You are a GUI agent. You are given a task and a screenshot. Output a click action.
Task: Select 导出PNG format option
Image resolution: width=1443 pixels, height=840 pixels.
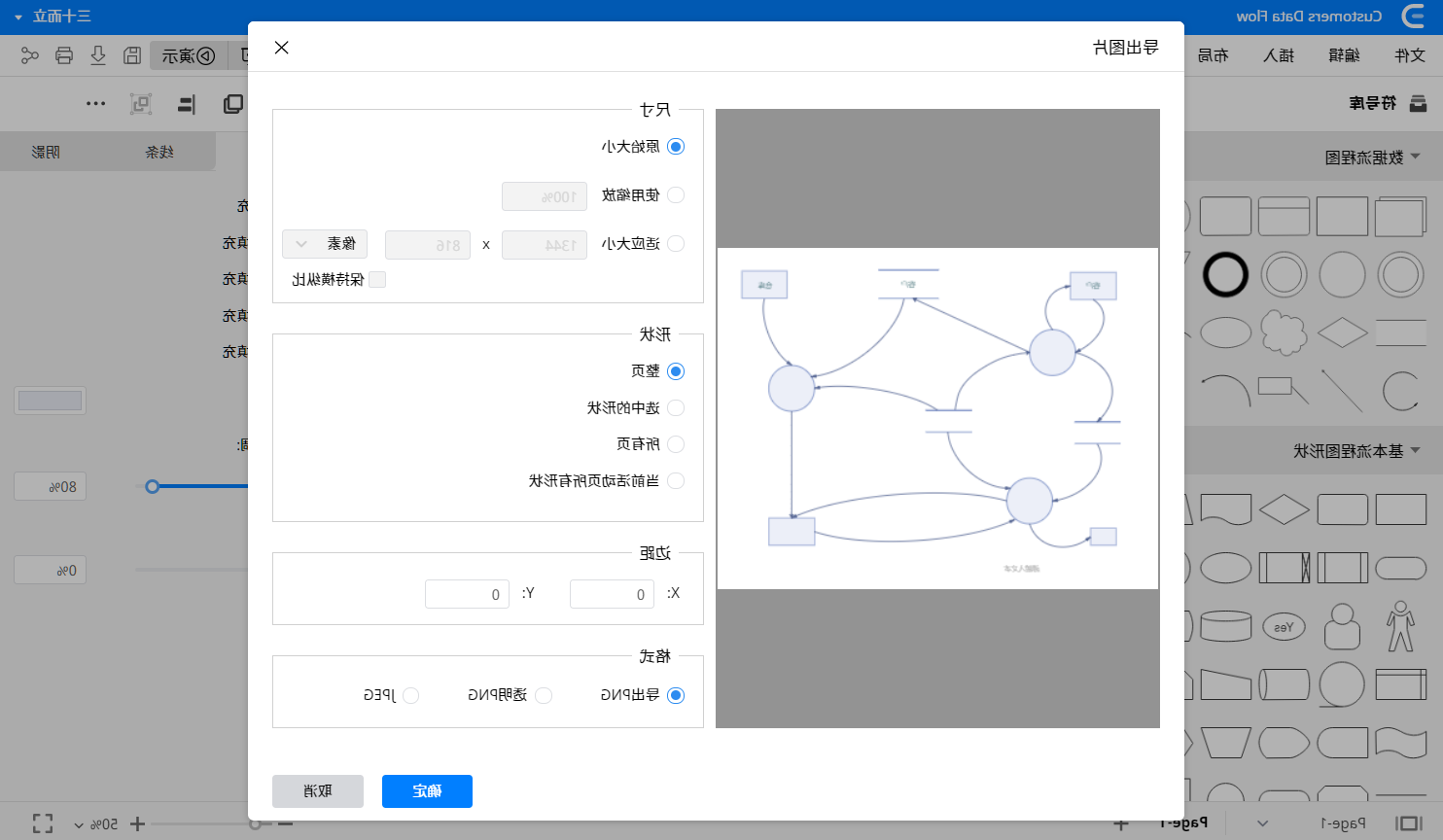[676, 695]
